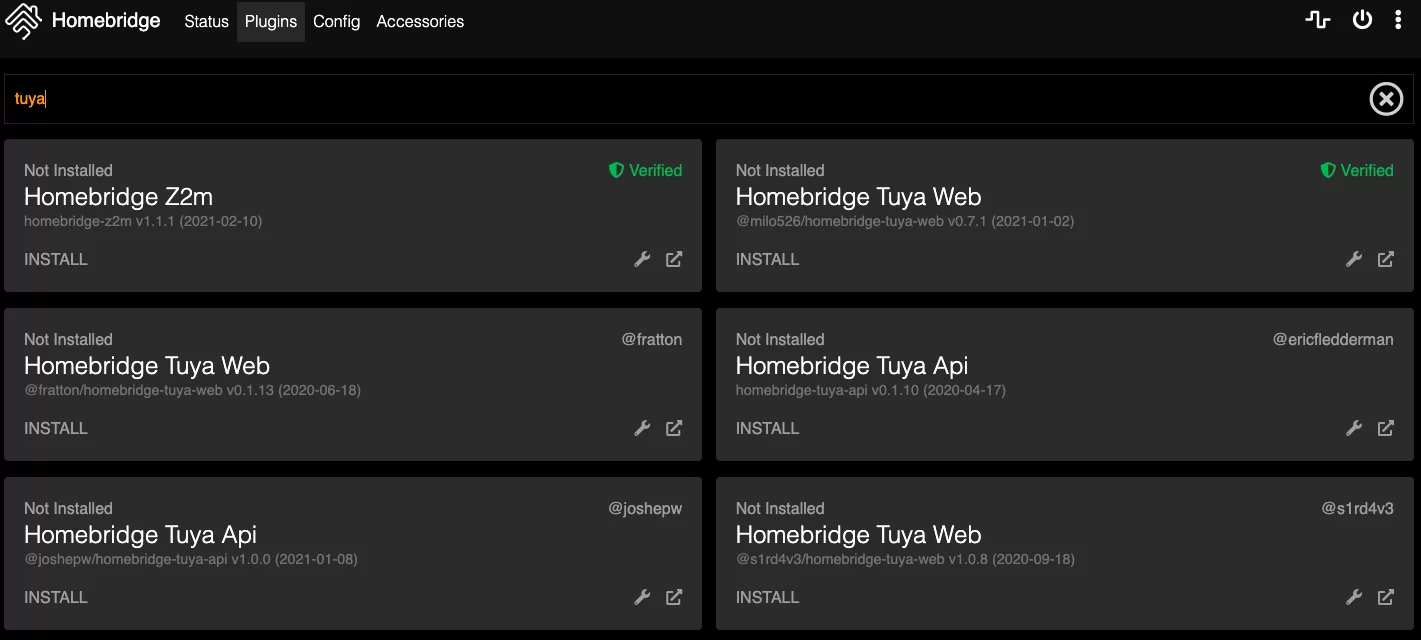The image size is (1421, 640).
Task: Click Not Installed label on joshepw Tuya Api card
Action: (68, 508)
